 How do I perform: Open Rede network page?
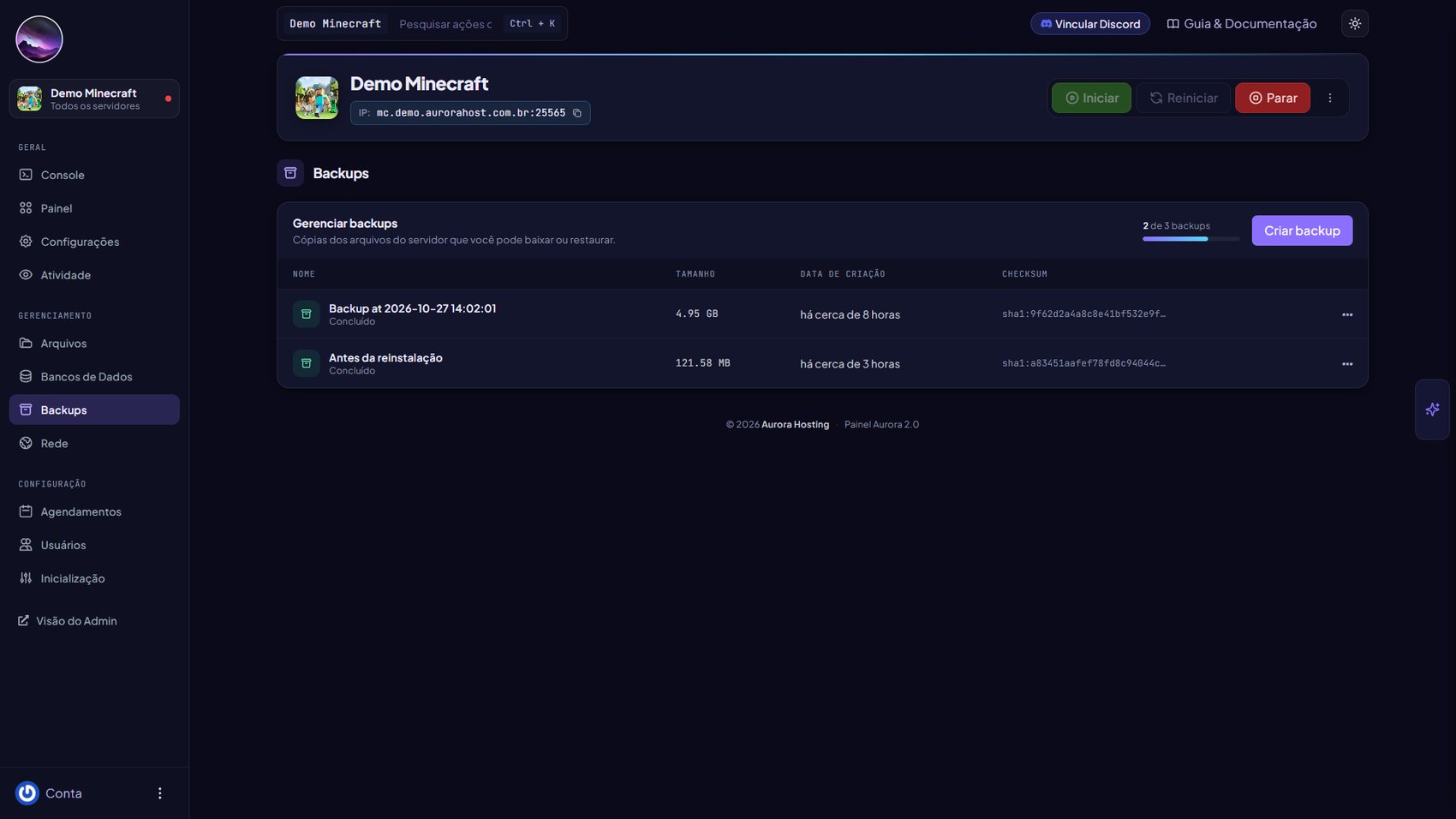94,443
